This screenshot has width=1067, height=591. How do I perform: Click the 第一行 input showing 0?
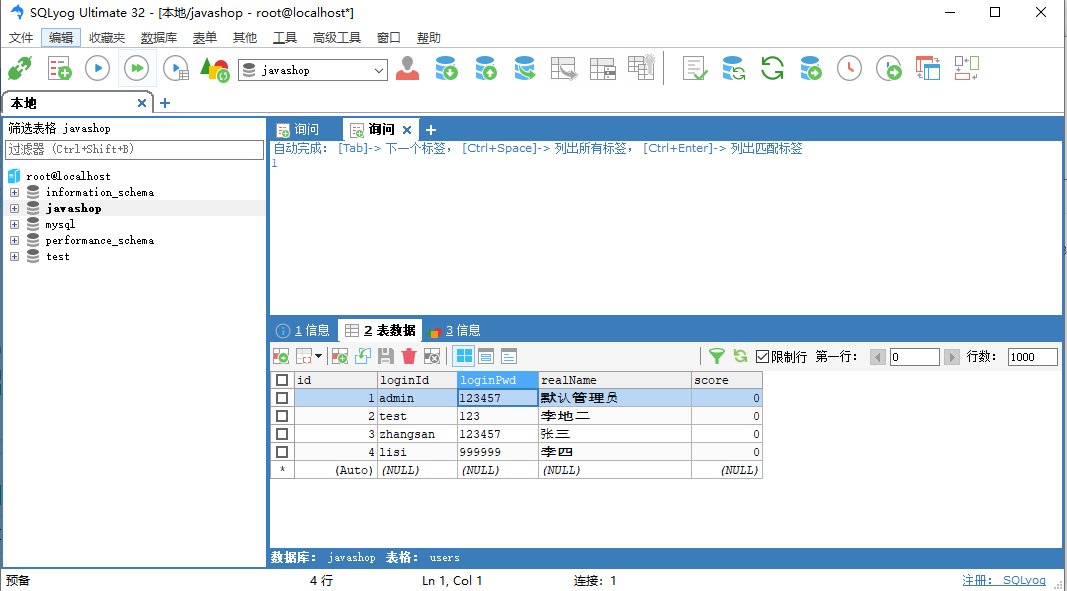pyautogui.click(x=915, y=356)
